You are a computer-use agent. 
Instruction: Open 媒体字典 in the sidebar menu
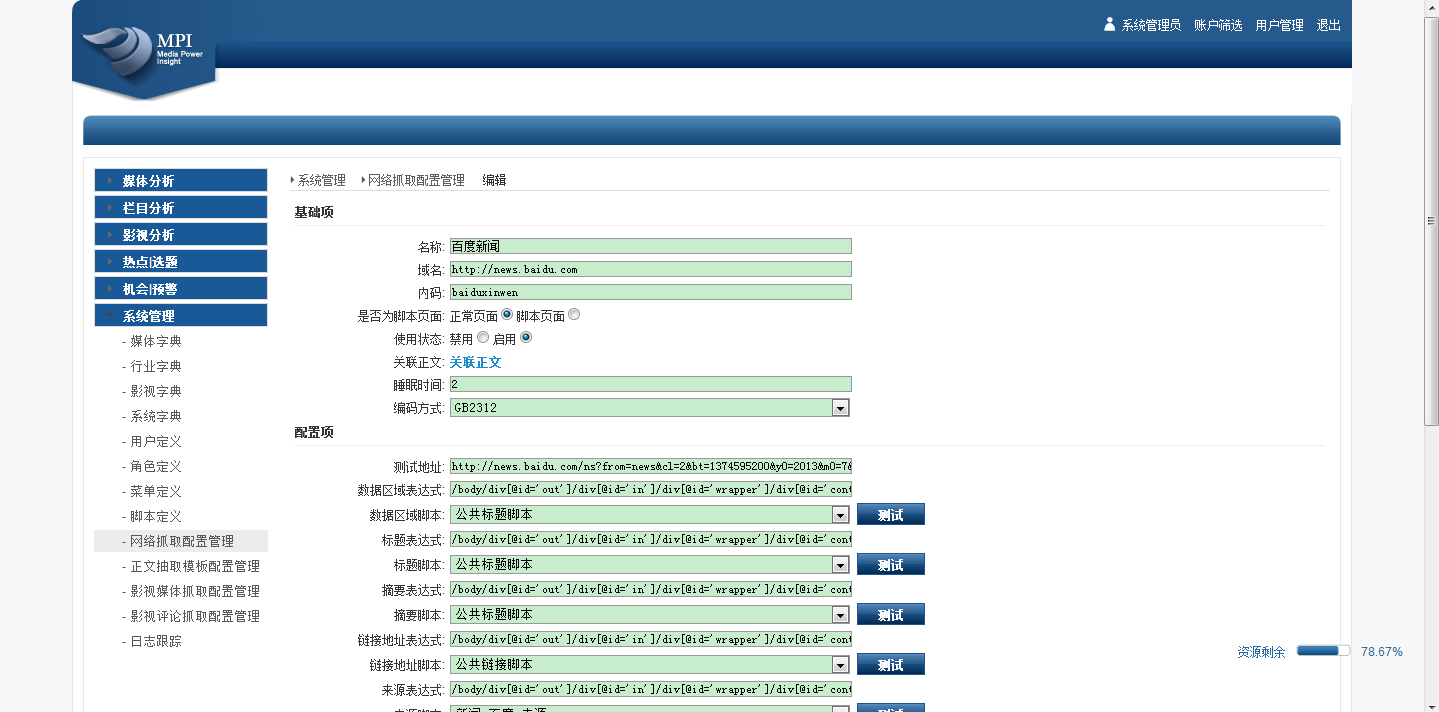click(x=155, y=341)
